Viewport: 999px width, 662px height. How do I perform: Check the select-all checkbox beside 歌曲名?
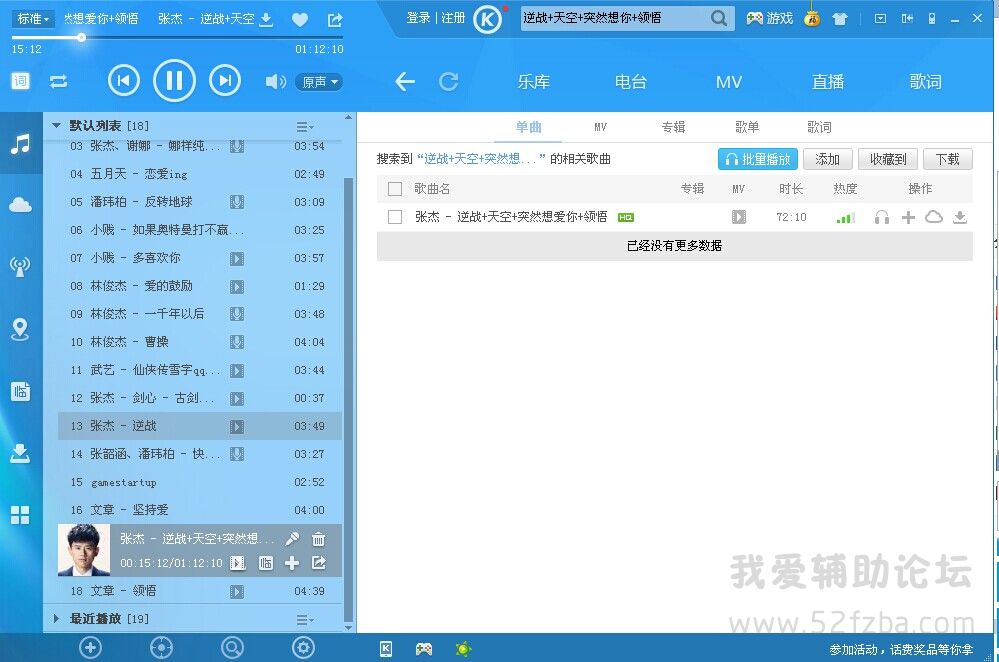(395, 189)
